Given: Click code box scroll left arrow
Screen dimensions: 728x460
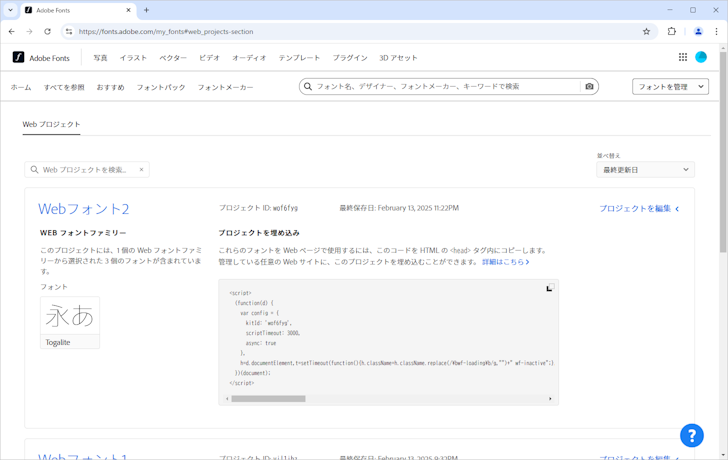Looking at the screenshot, I should click(x=227, y=399).
